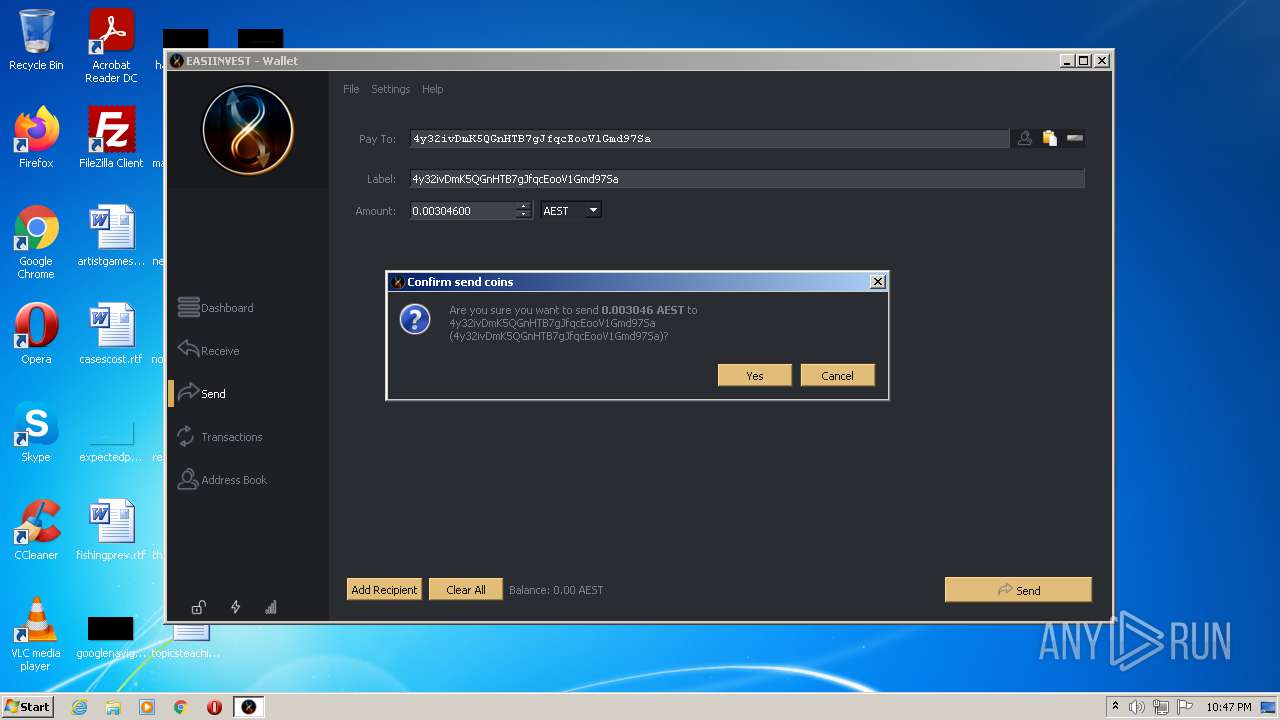
Task: Open CCleaner desktop shortcut
Action: [36, 529]
